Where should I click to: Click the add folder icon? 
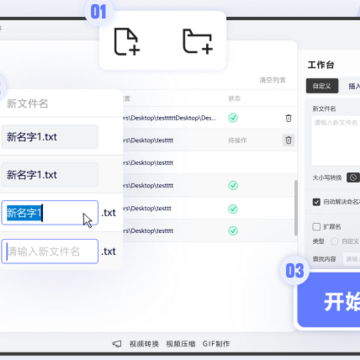[x=198, y=41]
